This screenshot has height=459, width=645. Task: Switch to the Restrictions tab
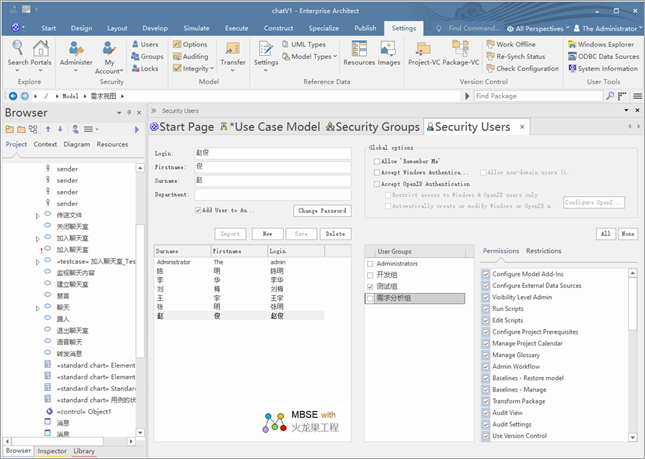(x=543, y=251)
